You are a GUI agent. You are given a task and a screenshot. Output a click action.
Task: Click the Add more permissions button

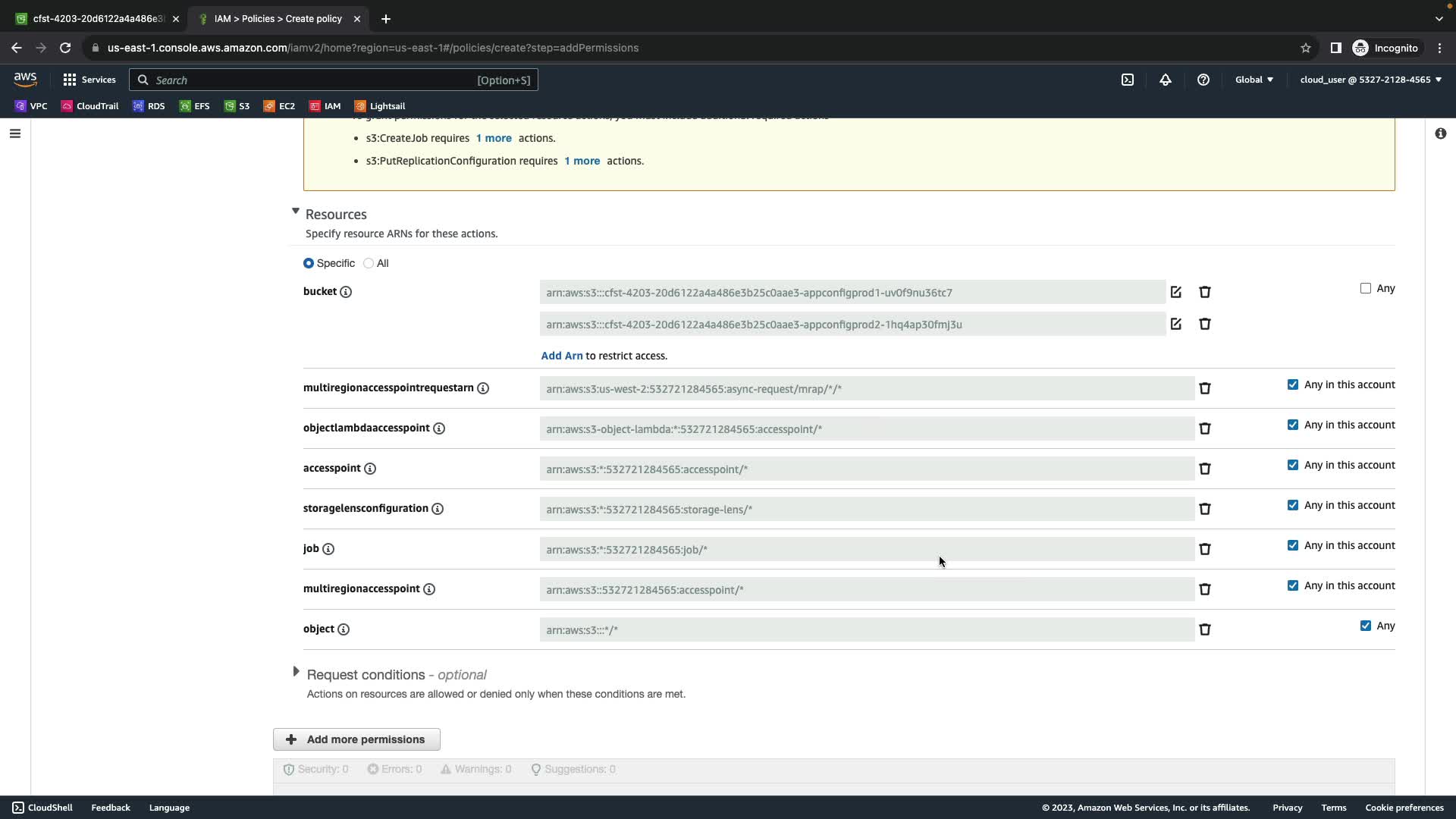click(356, 739)
